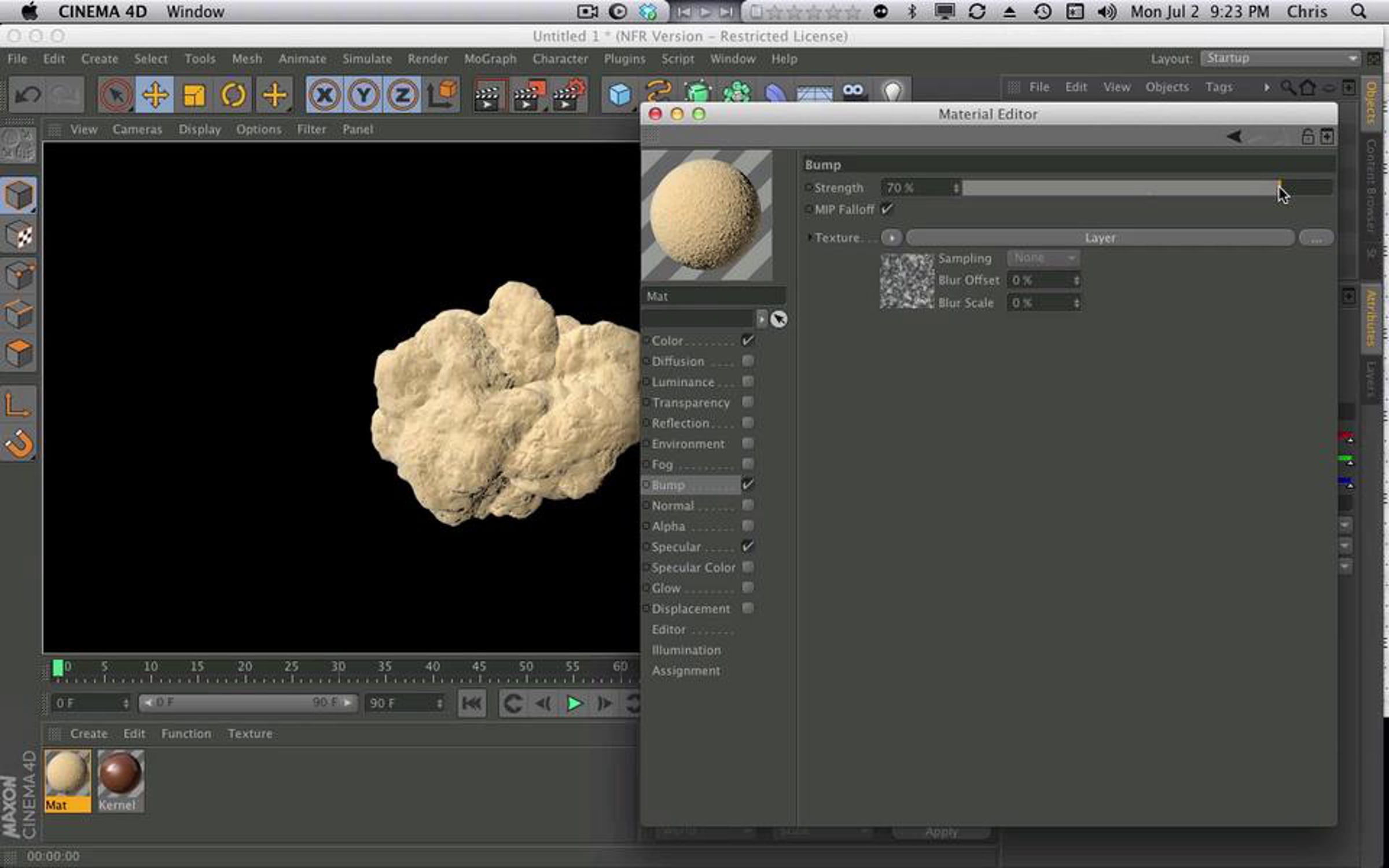Enable the Transparency channel checkbox
This screenshot has width=1389, height=868.
click(748, 402)
